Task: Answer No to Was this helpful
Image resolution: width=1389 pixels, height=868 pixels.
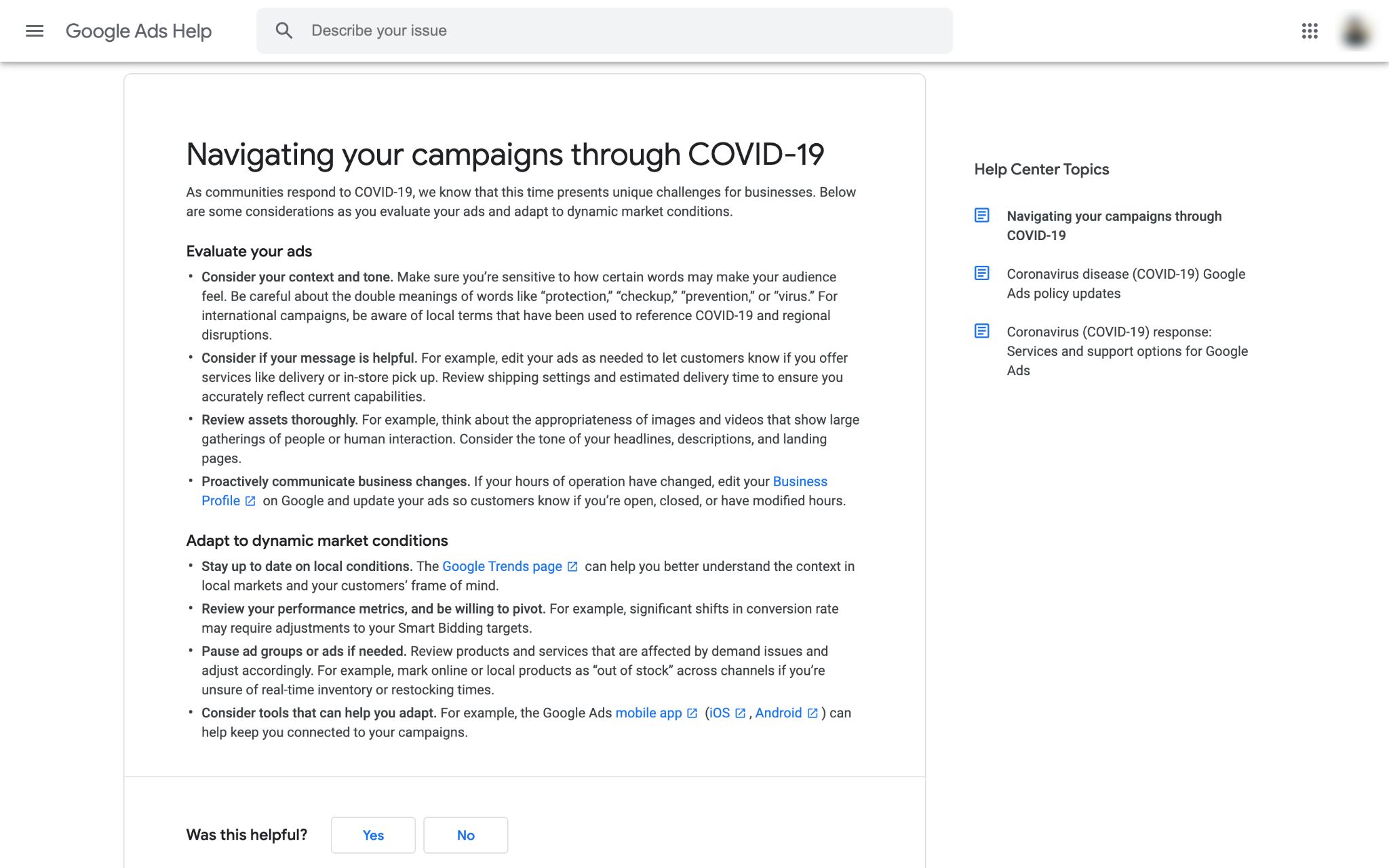Action: 466,835
